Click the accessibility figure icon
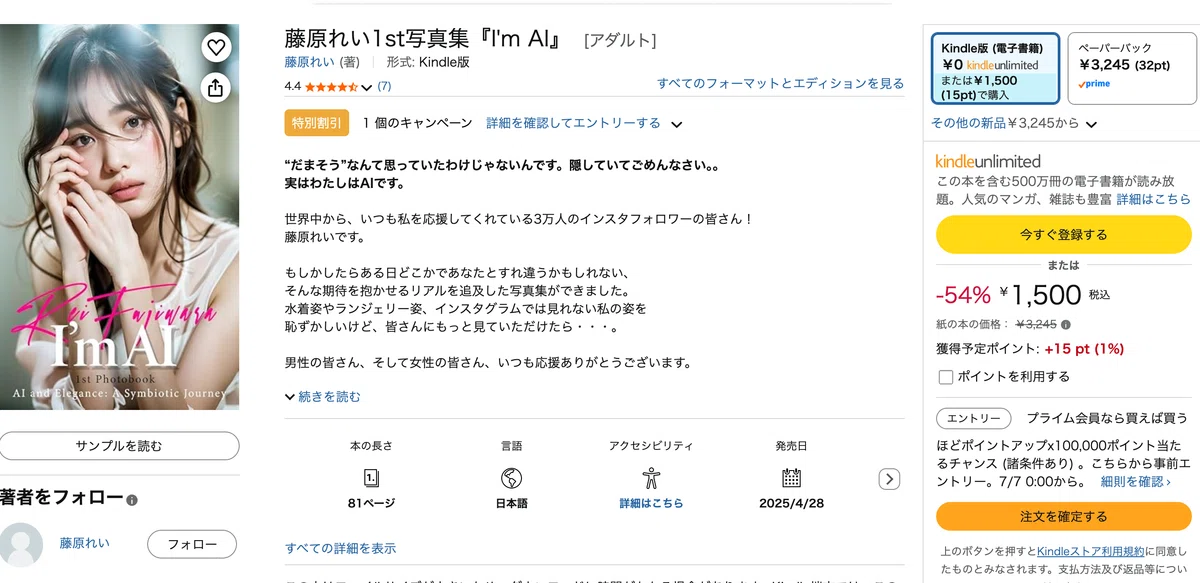The image size is (1200, 583). [651, 477]
